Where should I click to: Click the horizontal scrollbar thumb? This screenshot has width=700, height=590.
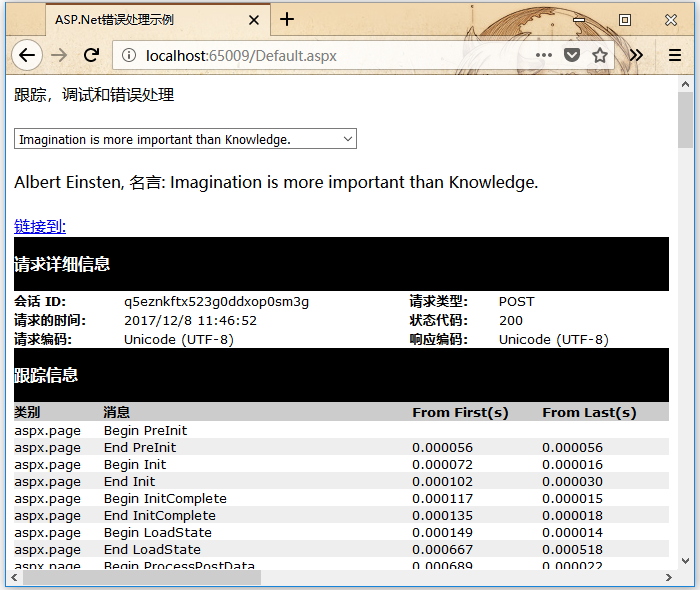140,578
